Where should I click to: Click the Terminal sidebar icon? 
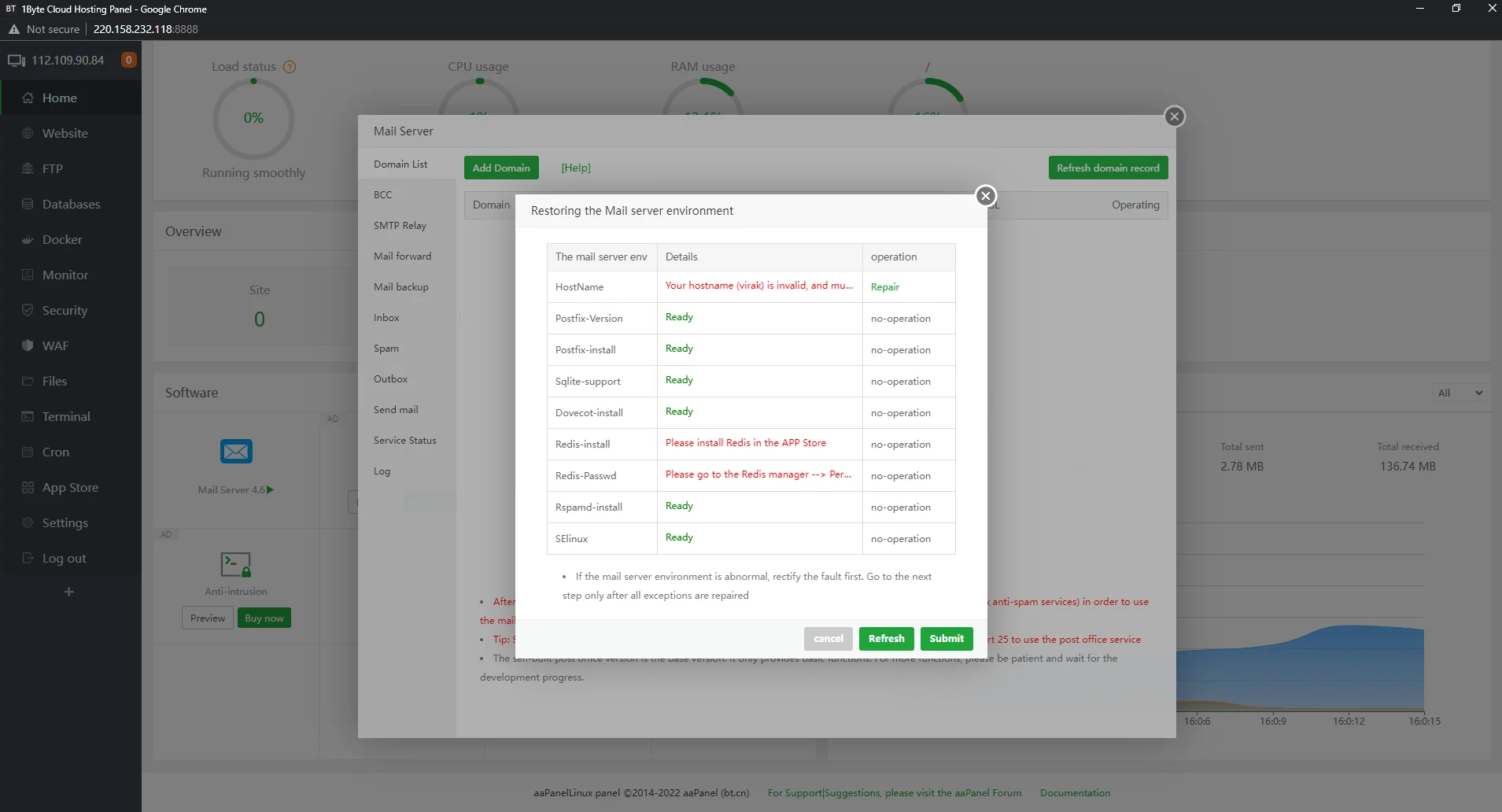point(28,416)
